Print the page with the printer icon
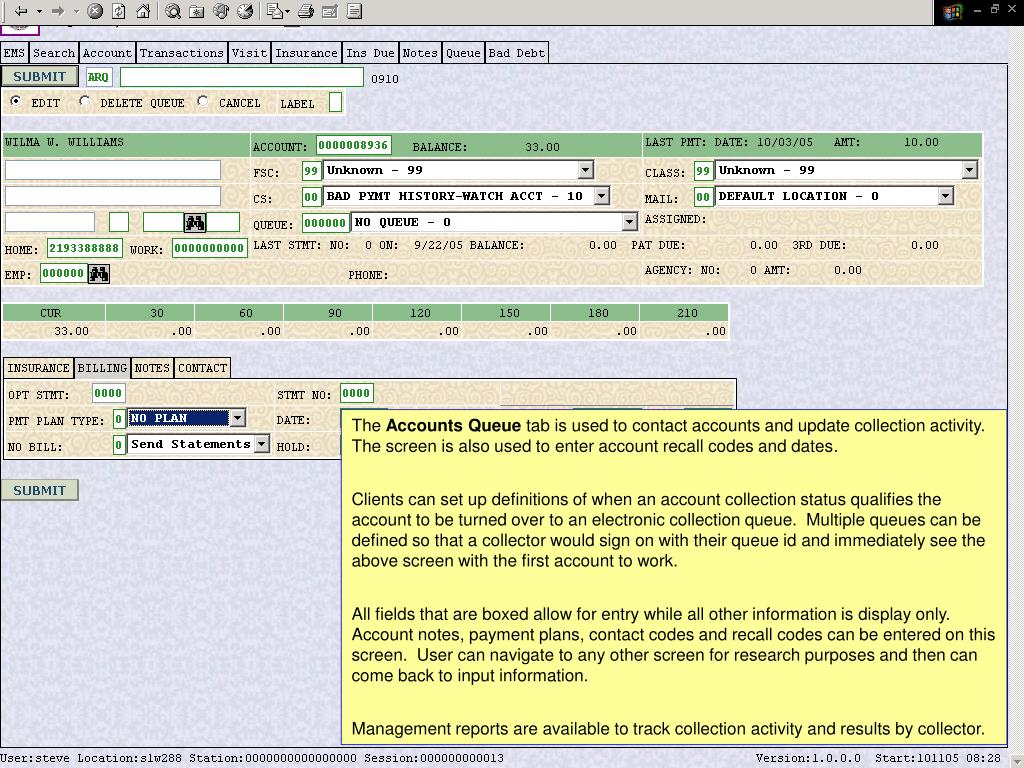1024x768 pixels. 306,11
